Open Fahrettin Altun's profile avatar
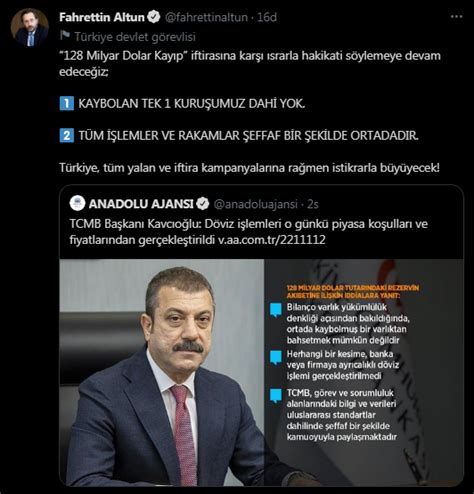Viewport: 474px width, 494px height. coord(30,27)
